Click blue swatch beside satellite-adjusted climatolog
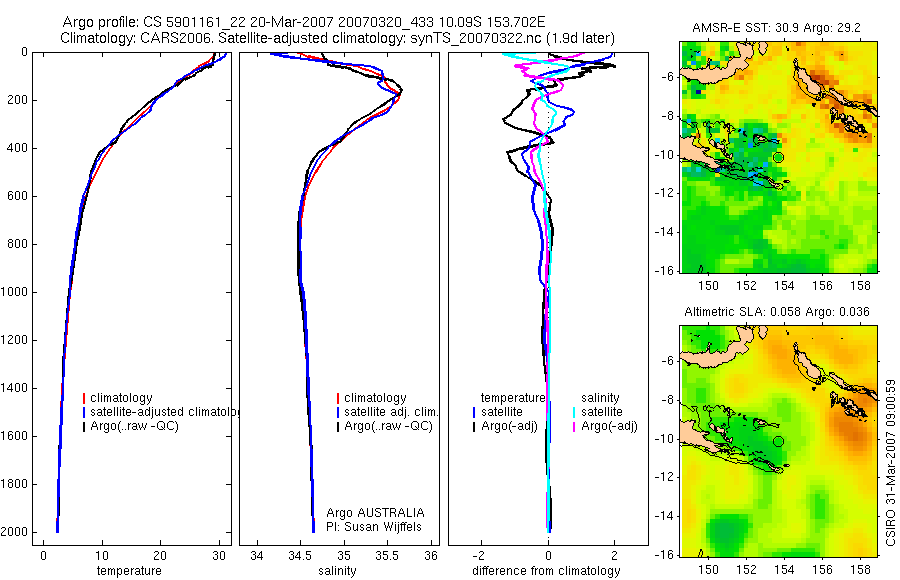 pos(84,412)
